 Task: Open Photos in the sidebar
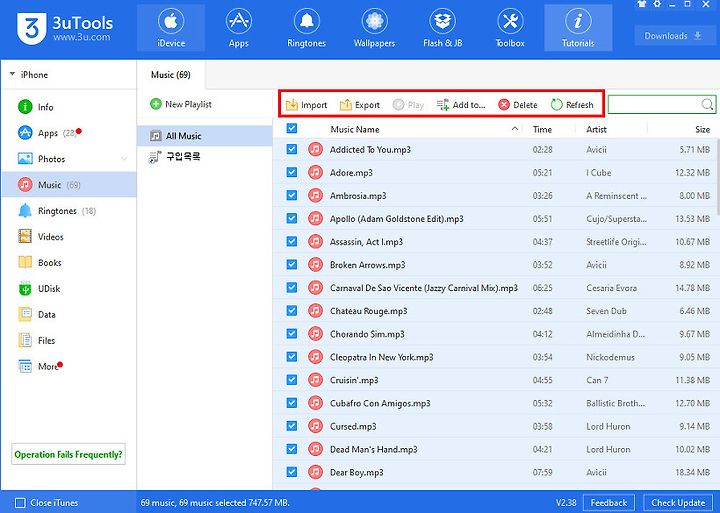click(69, 159)
